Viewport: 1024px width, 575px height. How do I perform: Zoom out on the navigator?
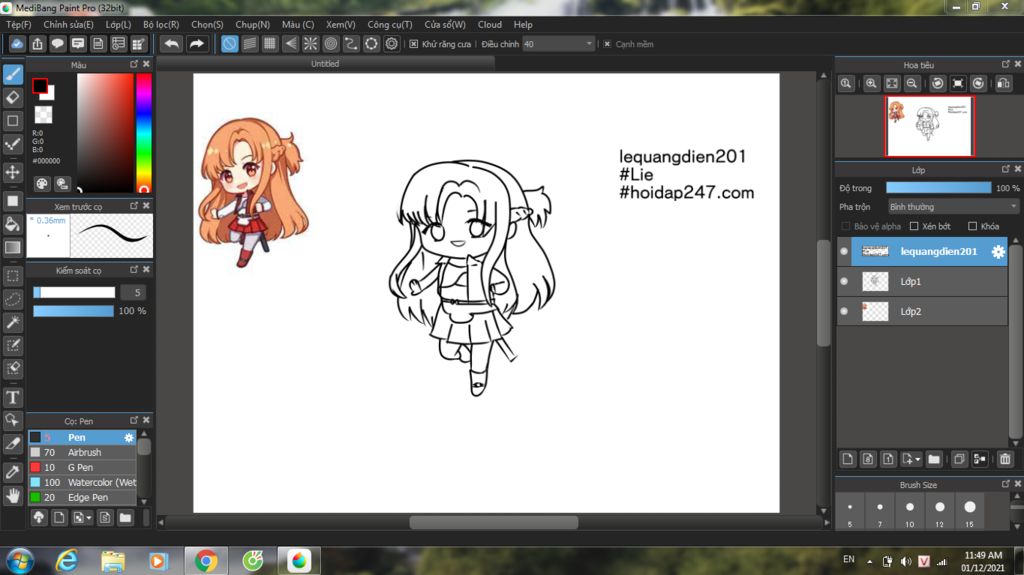click(912, 84)
